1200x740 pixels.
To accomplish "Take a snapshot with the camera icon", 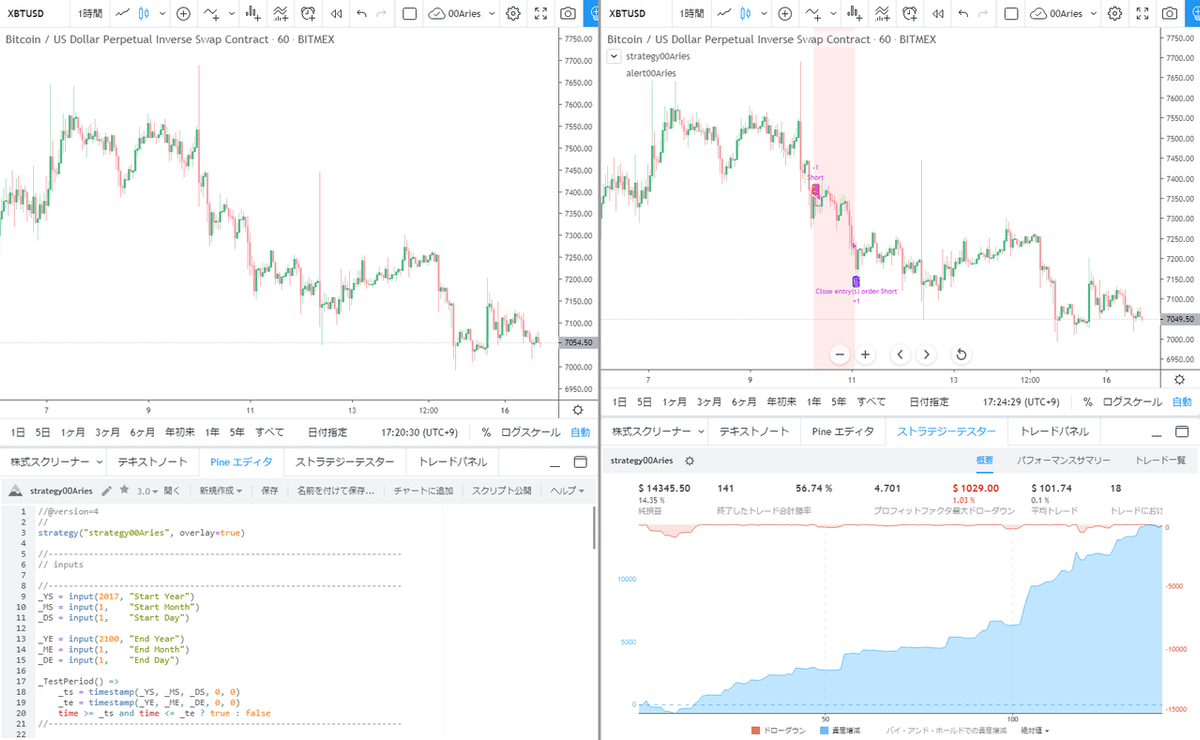I will (567, 13).
